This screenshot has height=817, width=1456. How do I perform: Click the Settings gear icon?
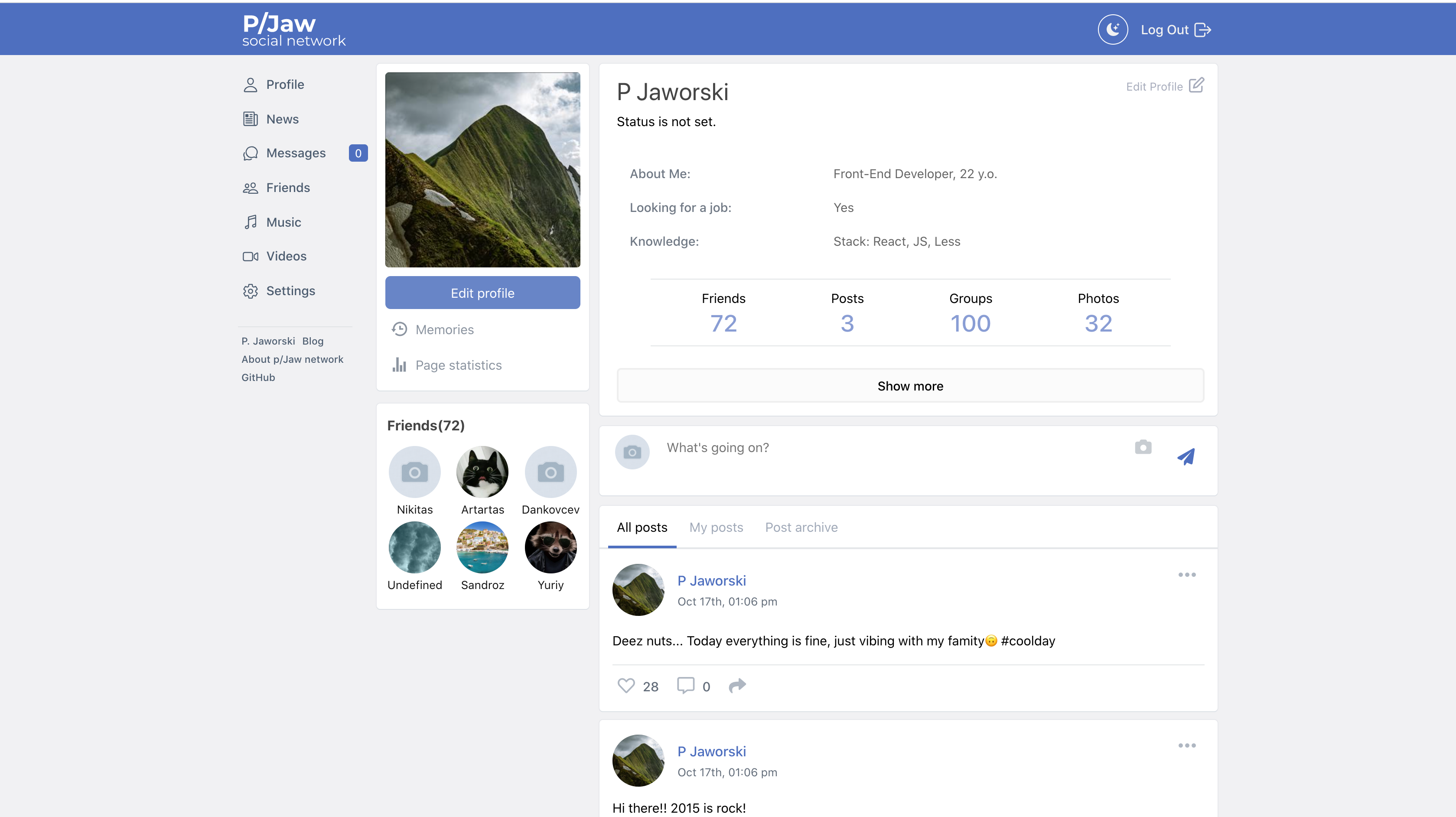click(x=251, y=291)
